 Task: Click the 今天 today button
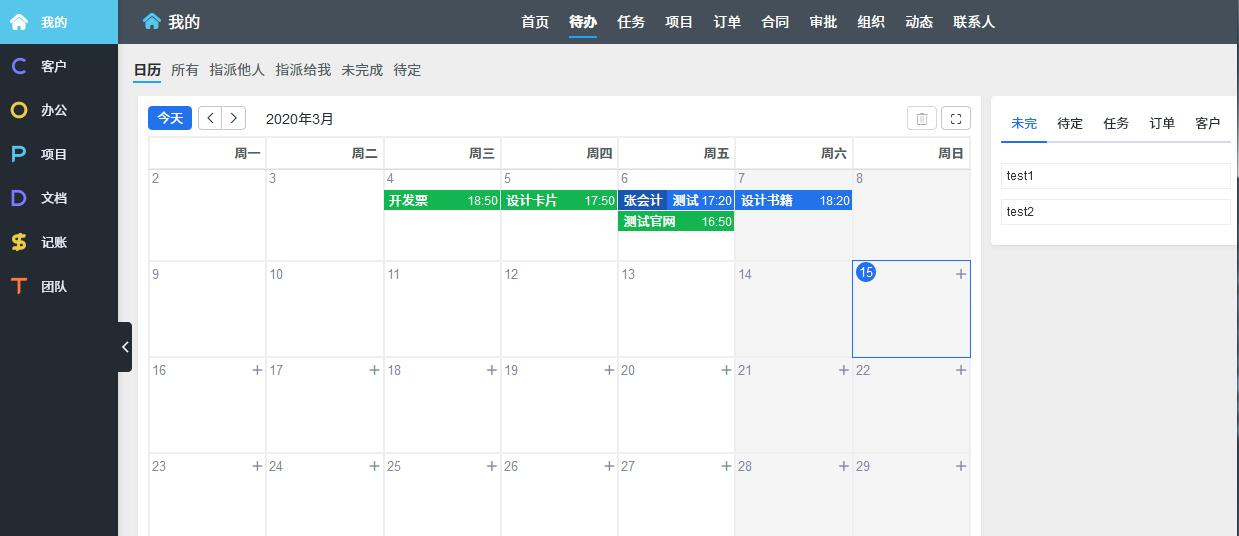click(170, 118)
